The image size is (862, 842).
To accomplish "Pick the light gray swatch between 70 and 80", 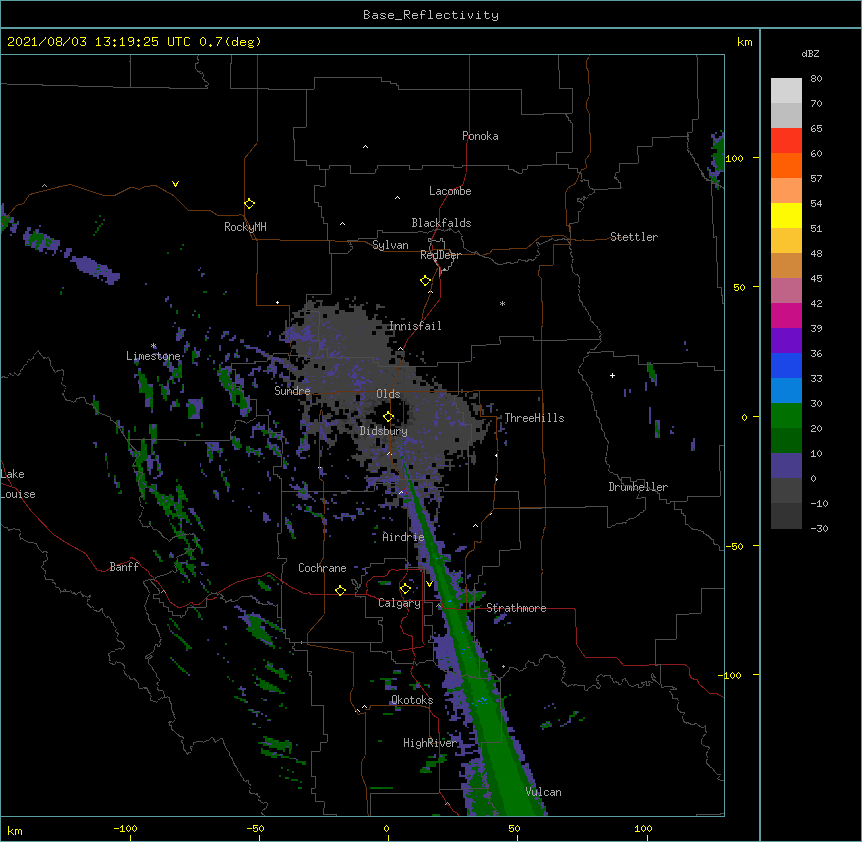I will (786, 91).
